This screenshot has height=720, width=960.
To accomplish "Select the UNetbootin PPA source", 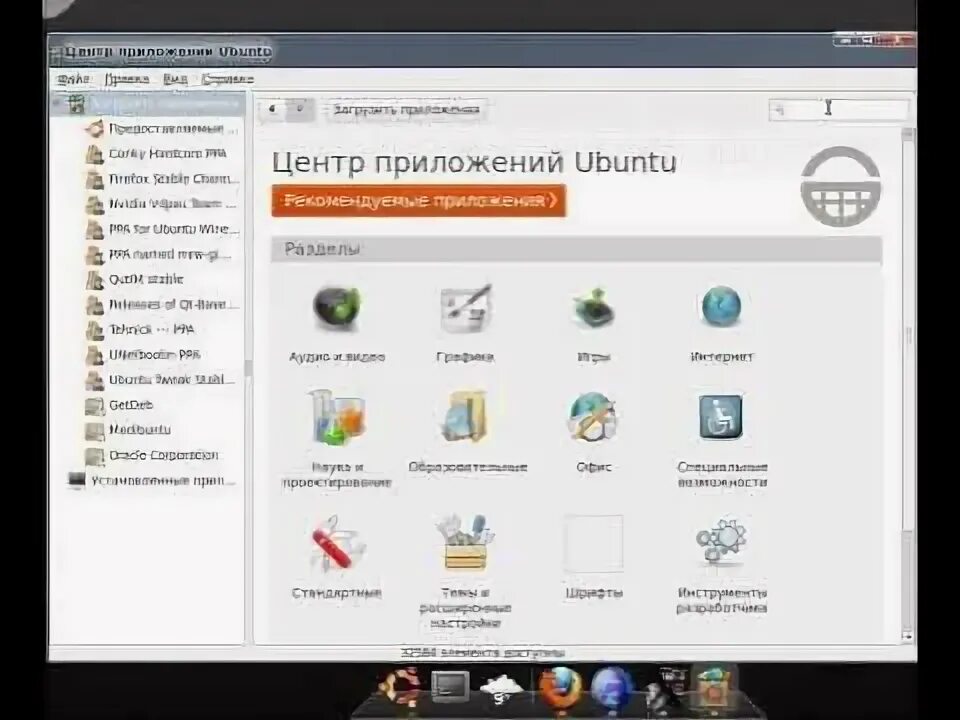I will 143,355.
